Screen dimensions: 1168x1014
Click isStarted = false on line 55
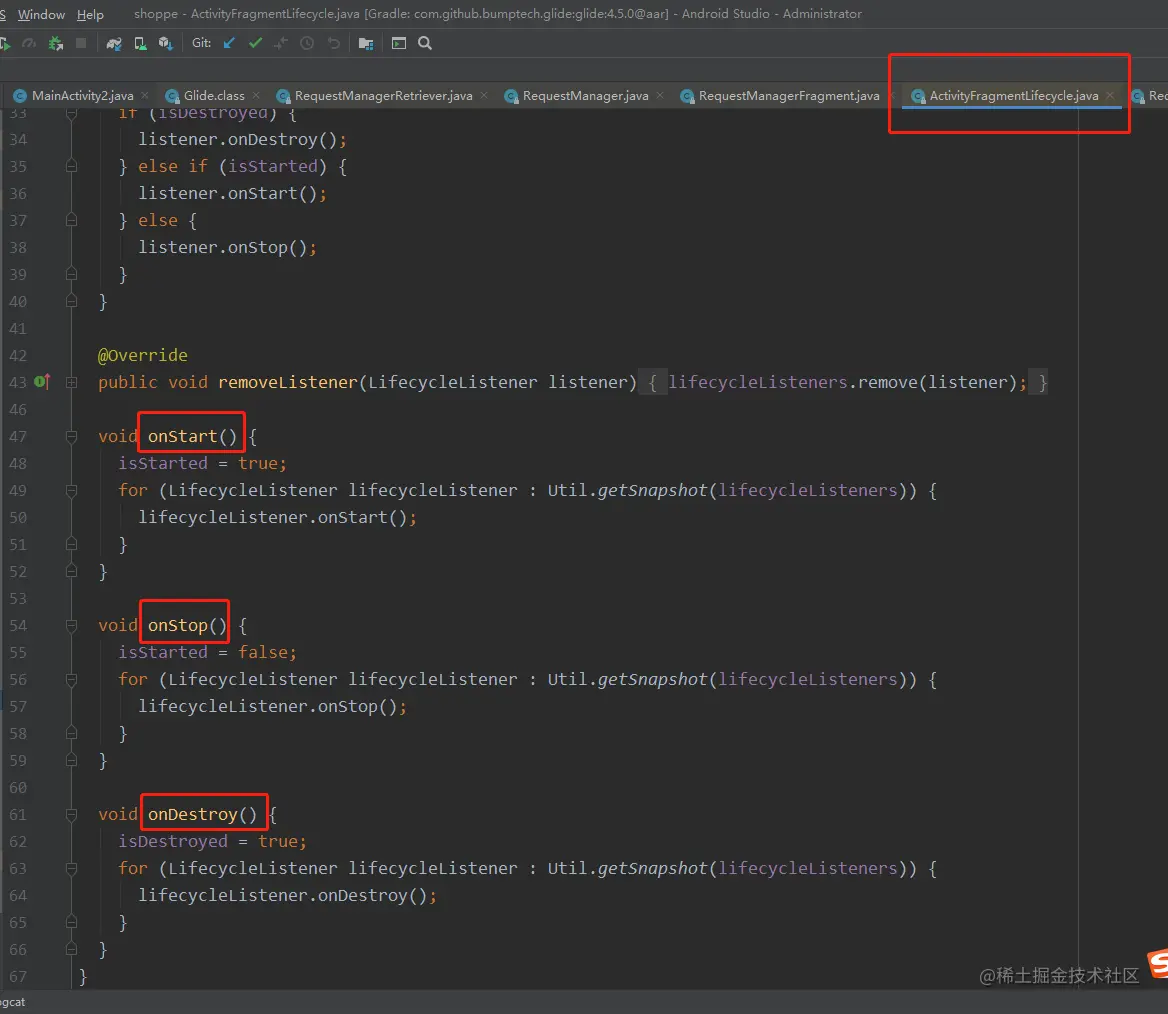[207, 652]
